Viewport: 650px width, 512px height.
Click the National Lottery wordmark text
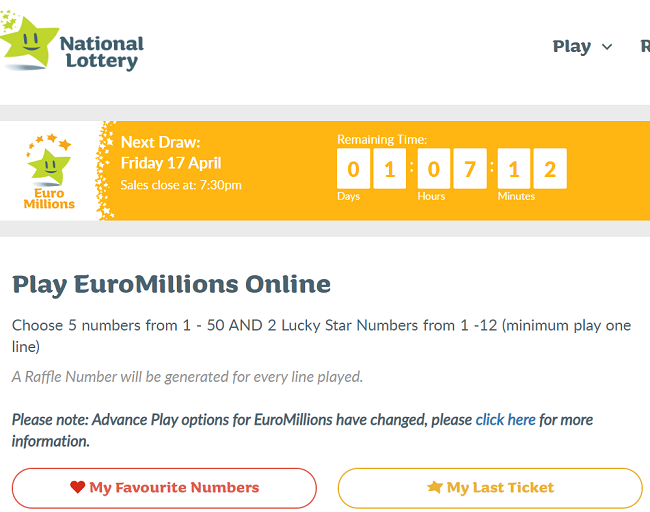(102, 52)
